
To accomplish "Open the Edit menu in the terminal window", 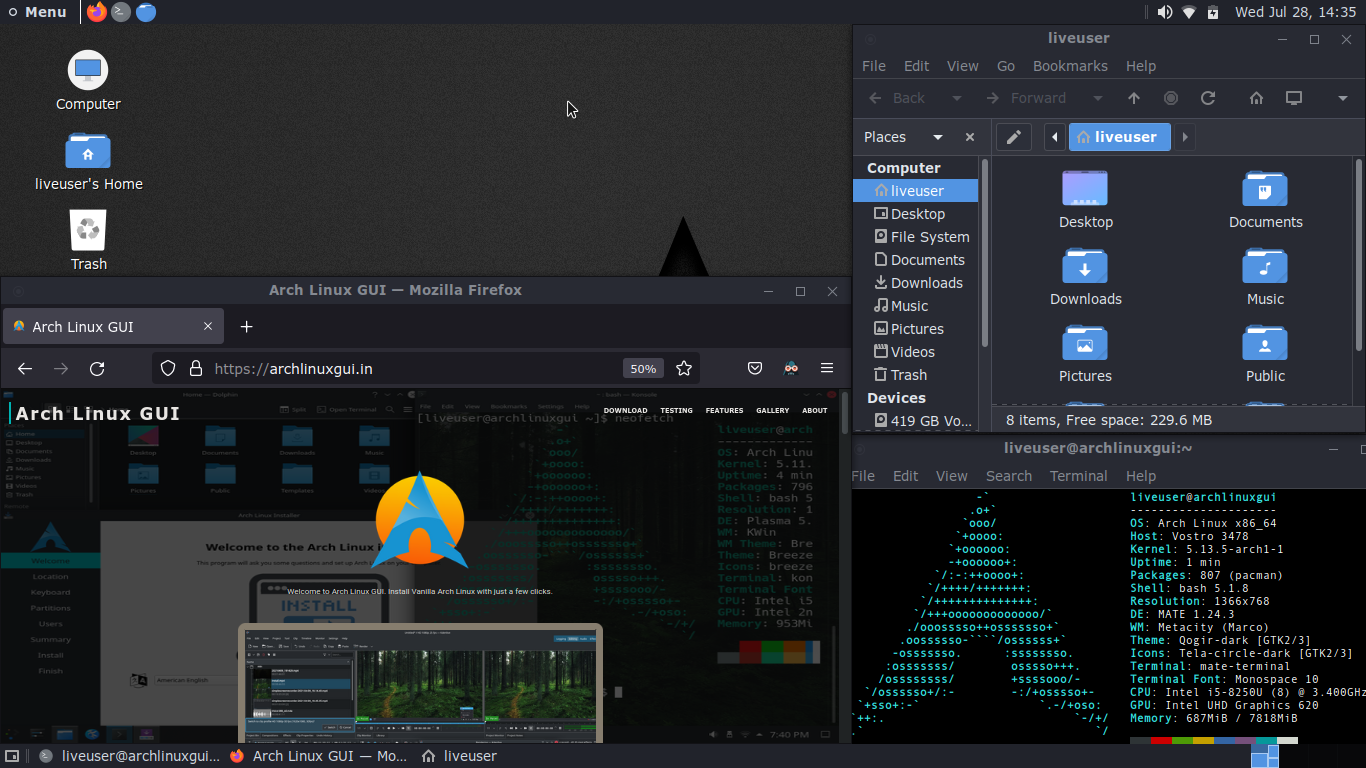I will click(906, 476).
